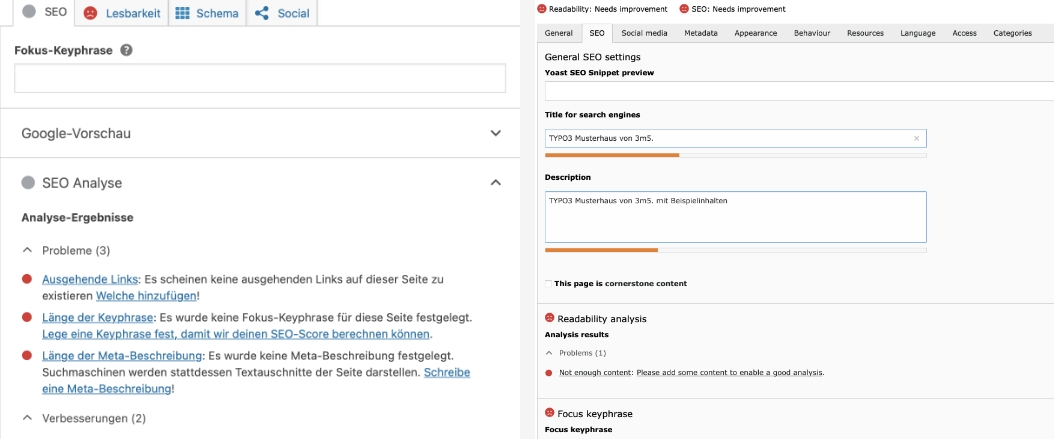Click the red bullet next to Länge der Keyphrase

click(x=27, y=317)
